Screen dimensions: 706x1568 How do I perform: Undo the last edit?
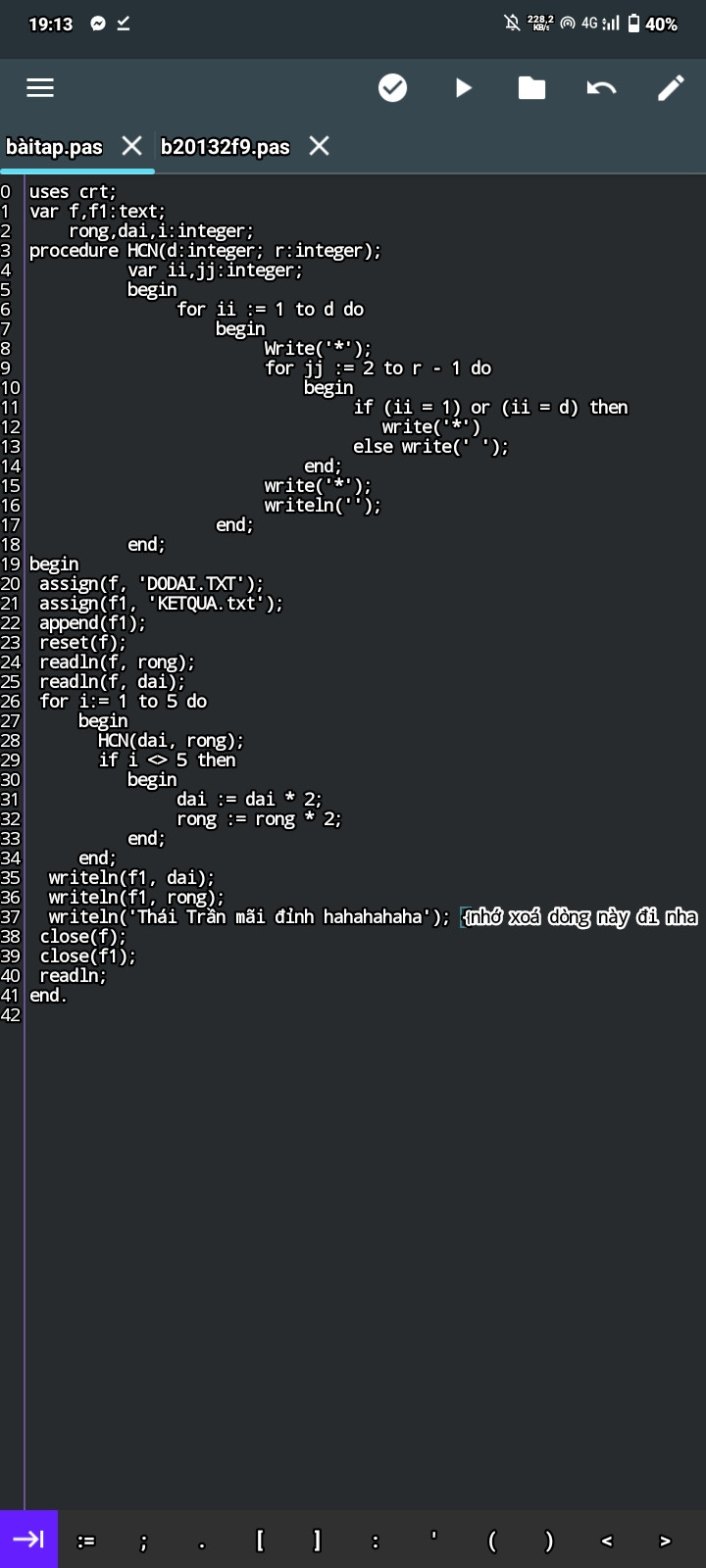tap(601, 88)
